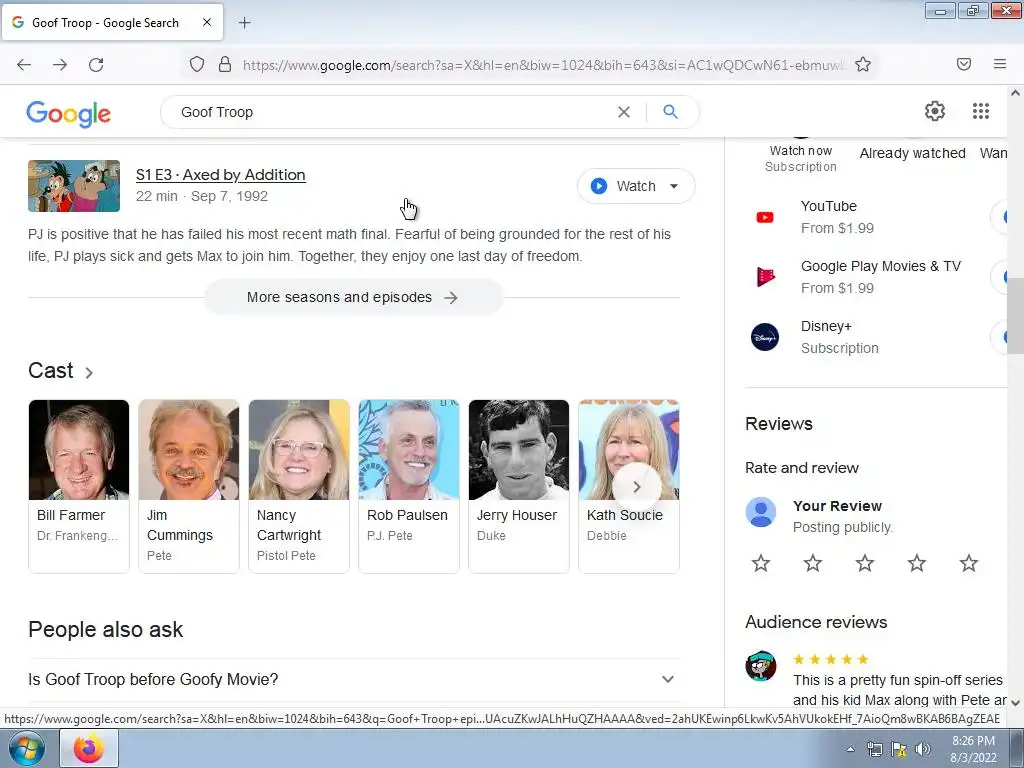Rate five stars
This screenshot has height=768, width=1024.
[x=968, y=563]
